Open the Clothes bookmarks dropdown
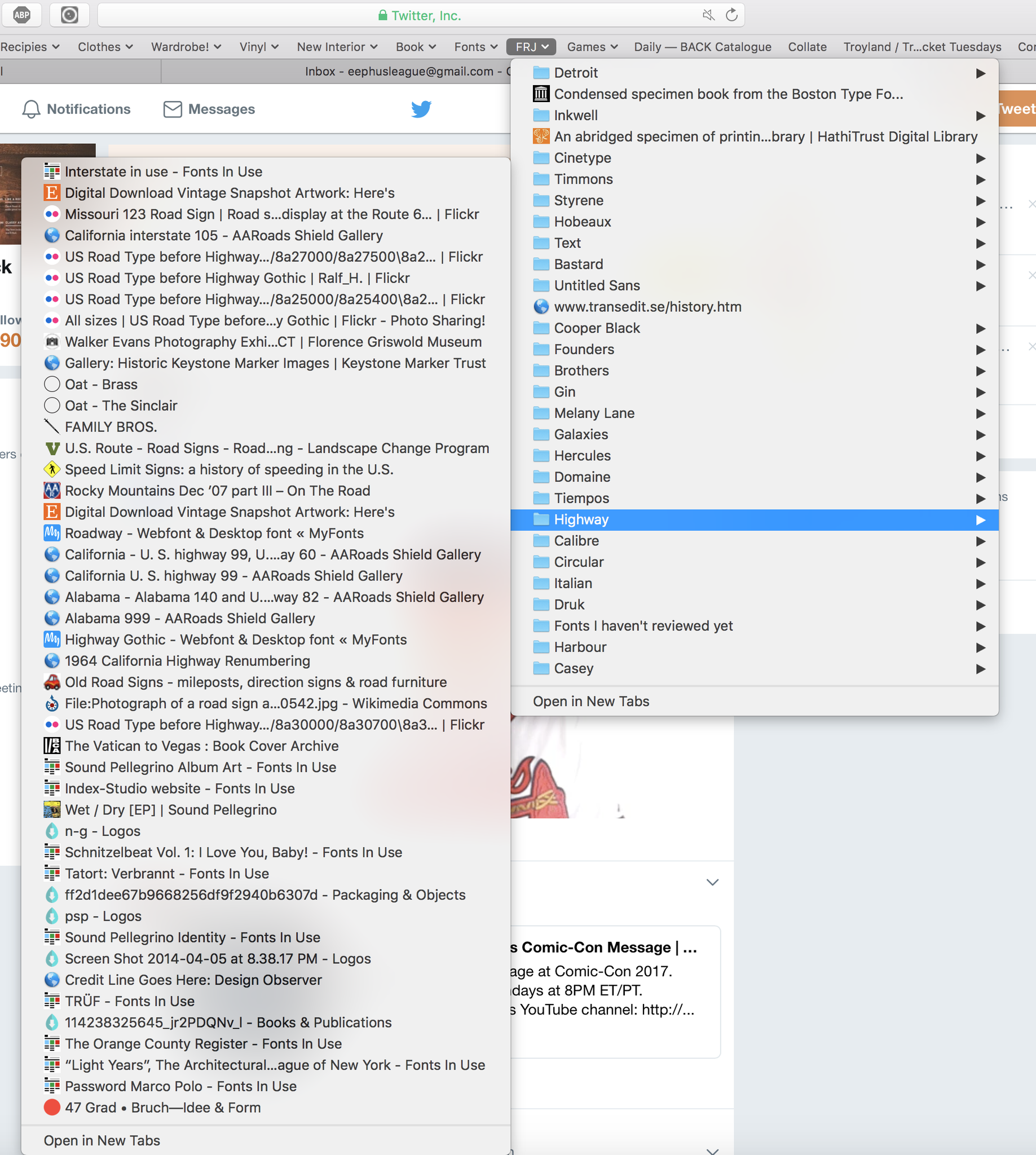1036x1155 pixels. pyautogui.click(x=105, y=47)
